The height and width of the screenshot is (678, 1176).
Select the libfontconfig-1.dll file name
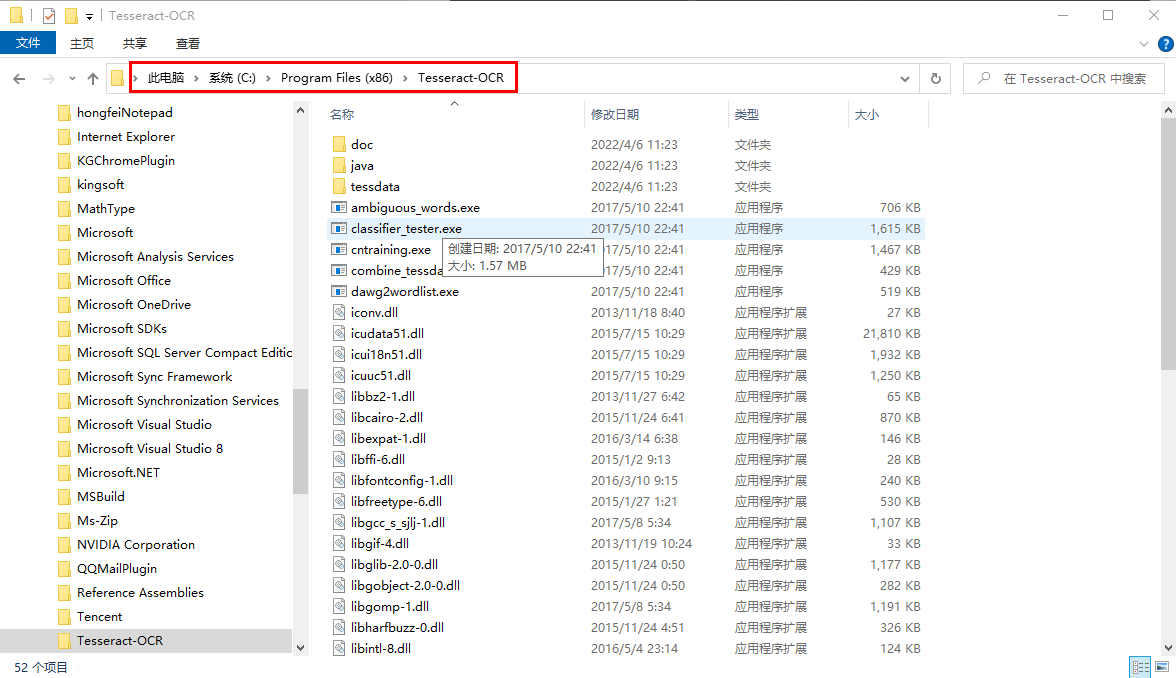pos(402,480)
